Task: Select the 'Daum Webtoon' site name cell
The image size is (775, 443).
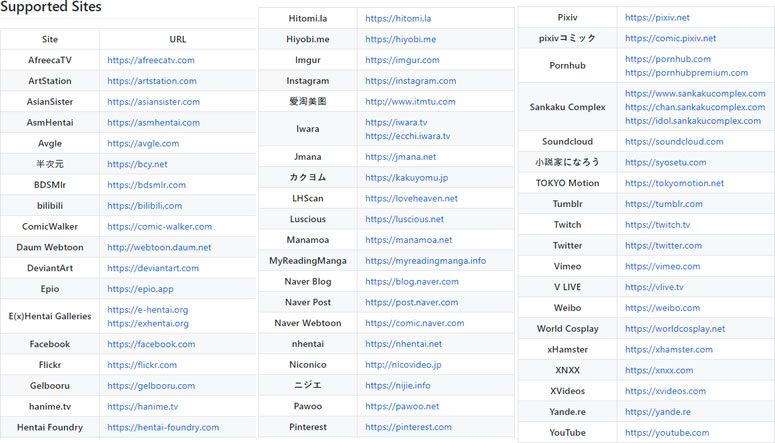Action: click(x=50, y=247)
